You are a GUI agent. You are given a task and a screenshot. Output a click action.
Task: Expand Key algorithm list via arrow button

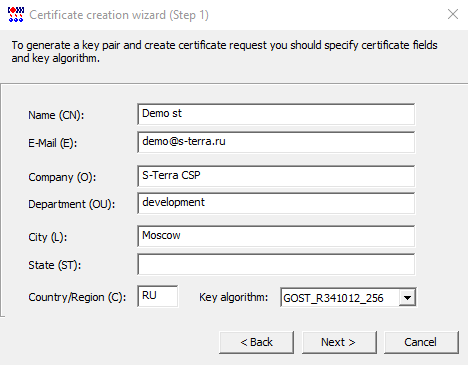[x=407, y=297]
